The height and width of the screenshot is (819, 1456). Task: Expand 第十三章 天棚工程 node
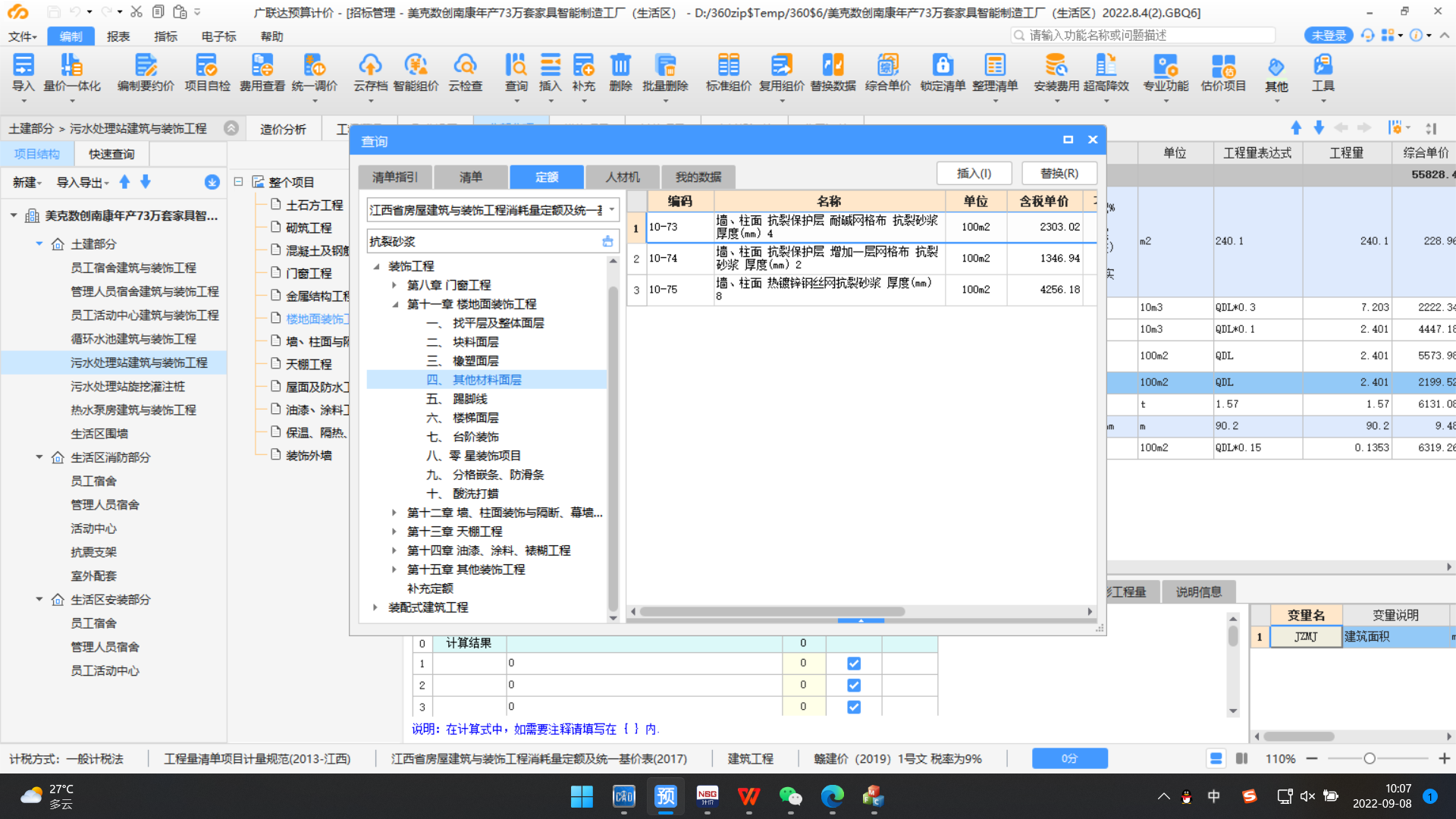(394, 532)
